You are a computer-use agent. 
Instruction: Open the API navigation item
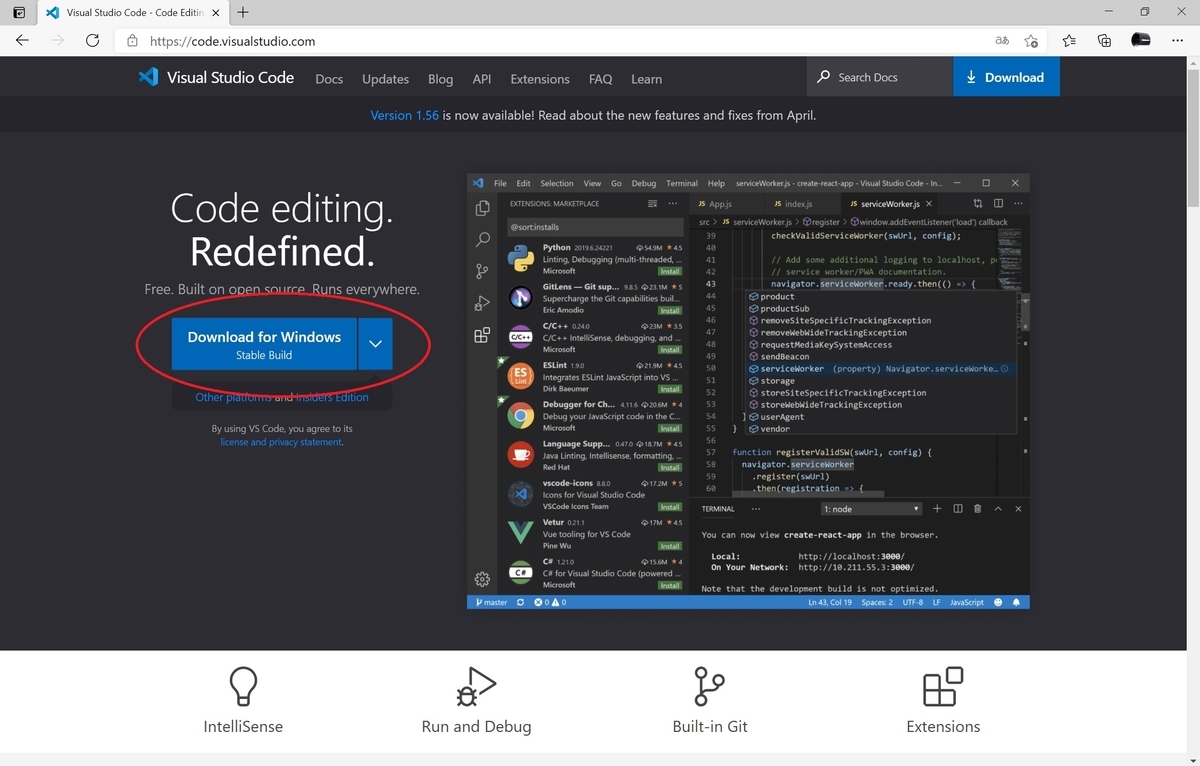click(482, 79)
